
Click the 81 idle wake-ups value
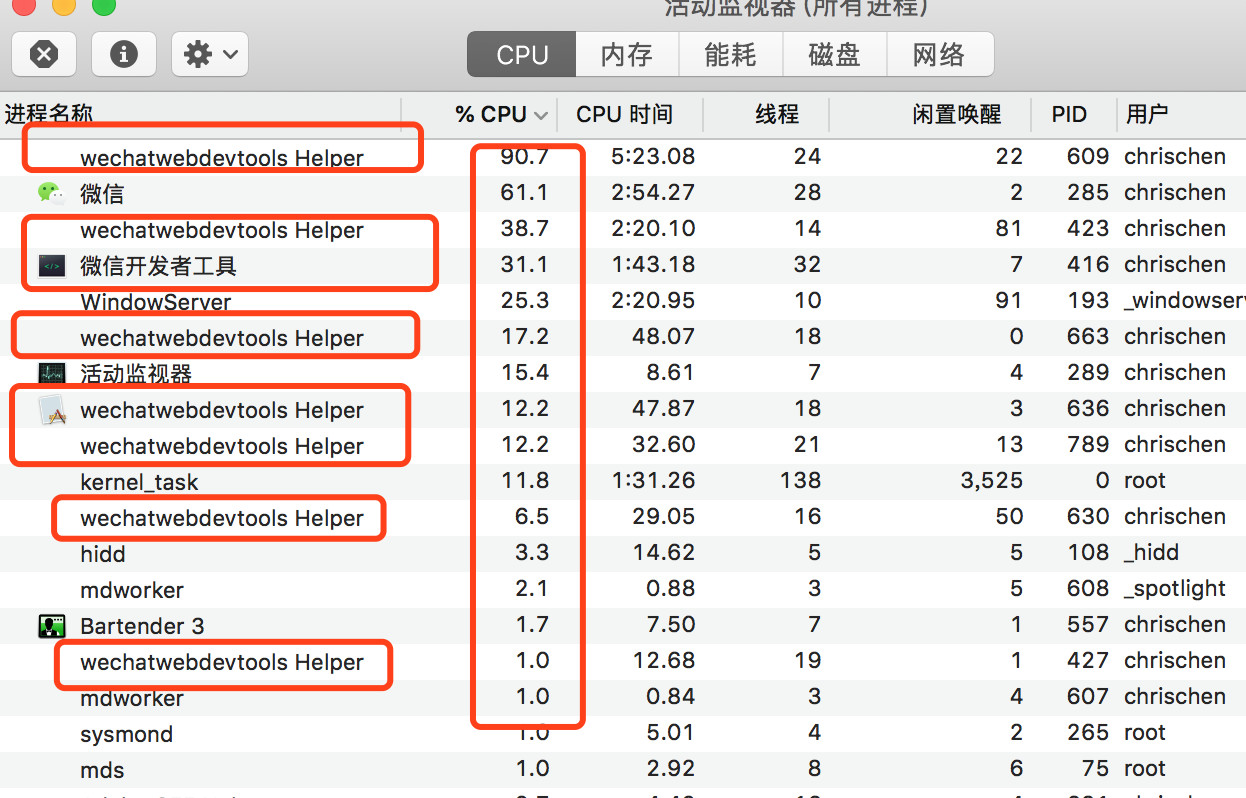click(1010, 228)
